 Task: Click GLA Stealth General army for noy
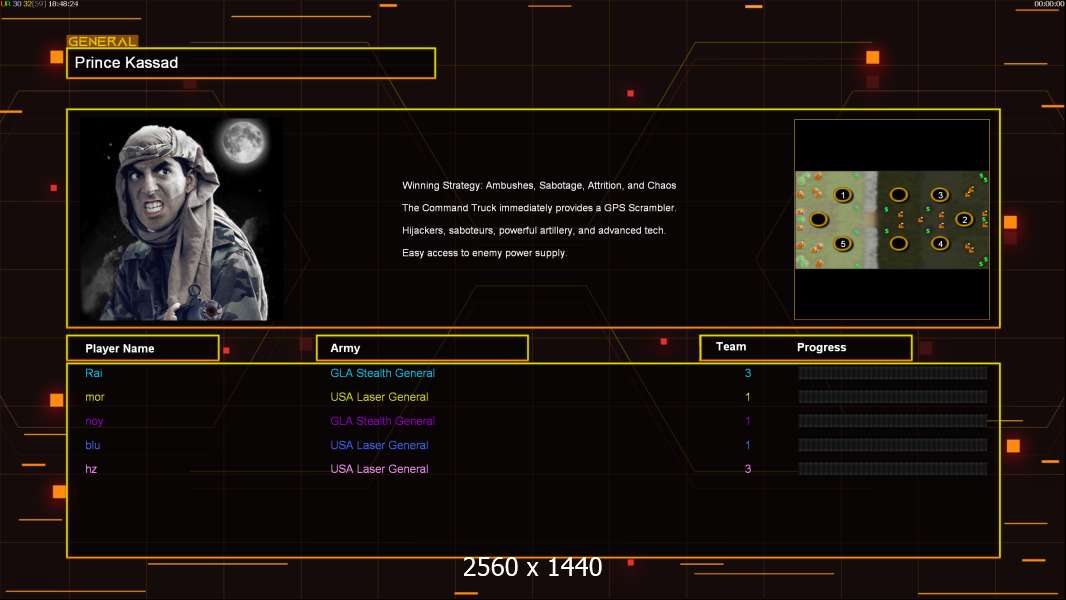tap(382, 421)
